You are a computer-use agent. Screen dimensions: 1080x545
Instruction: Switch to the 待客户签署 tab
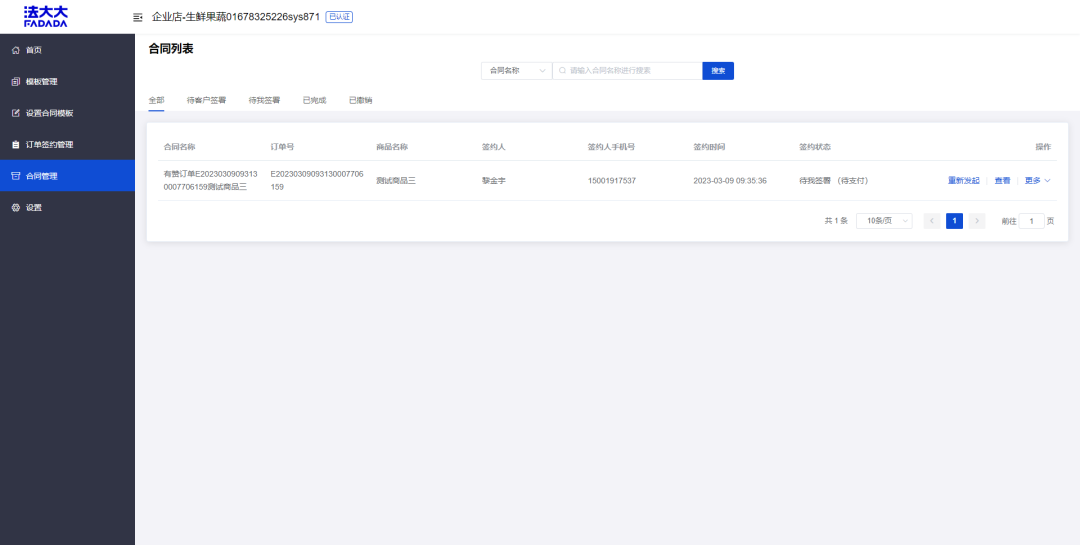(x=206, y=100)
